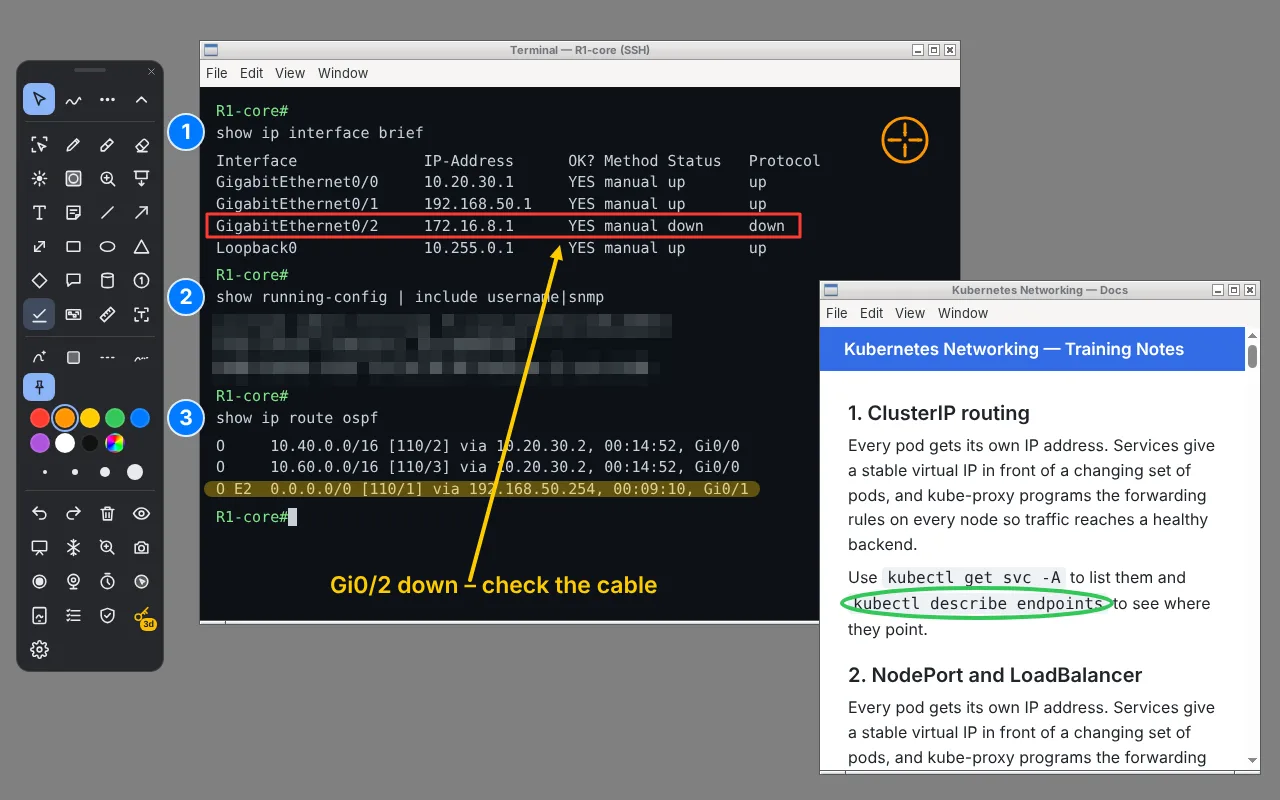The image size is (1280, 800).
Task: Click the 'GigabitEthernet0/1' interface name
Action: tap(297, 204)
